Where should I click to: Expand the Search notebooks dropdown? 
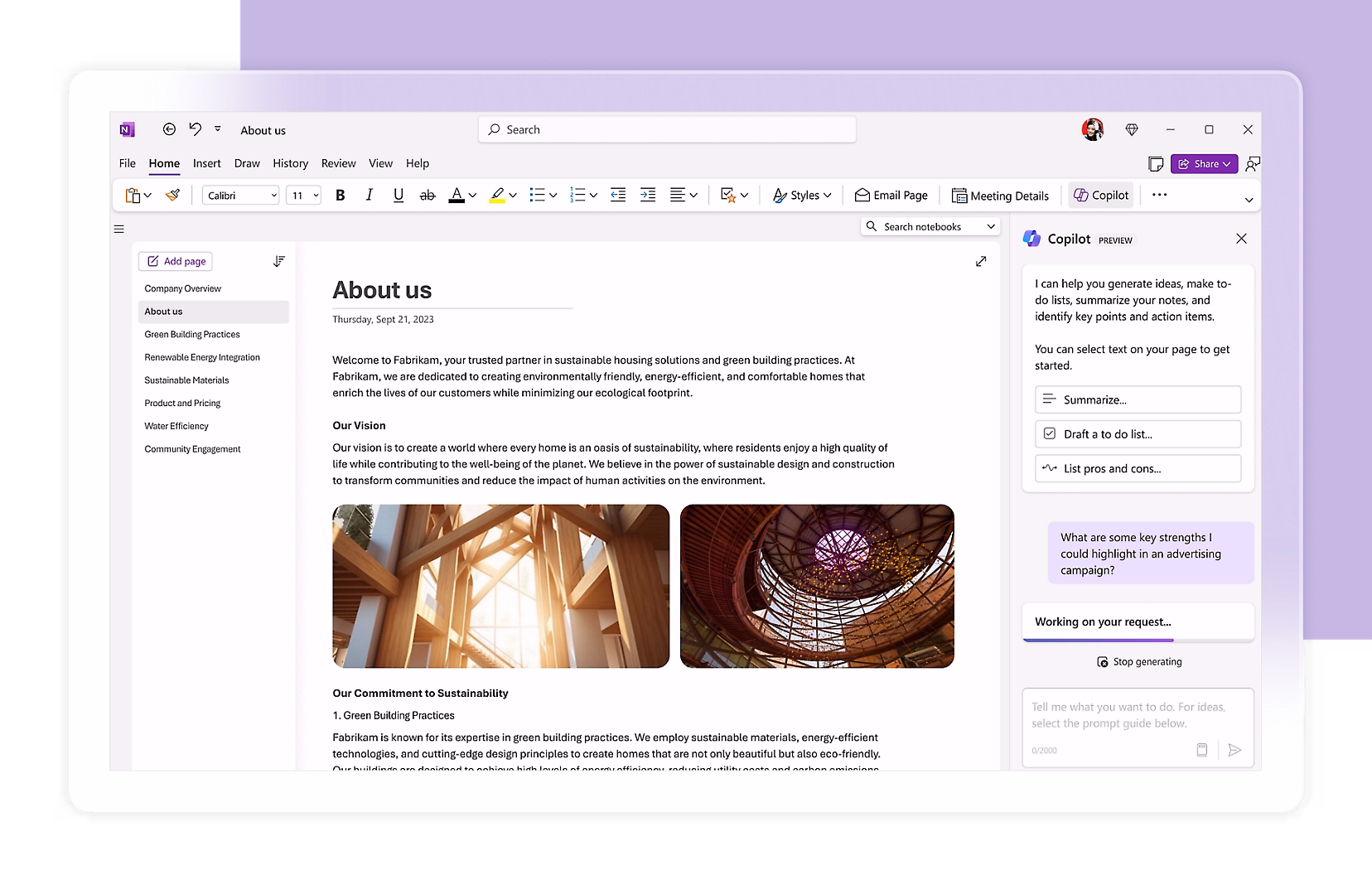point(991,226)
